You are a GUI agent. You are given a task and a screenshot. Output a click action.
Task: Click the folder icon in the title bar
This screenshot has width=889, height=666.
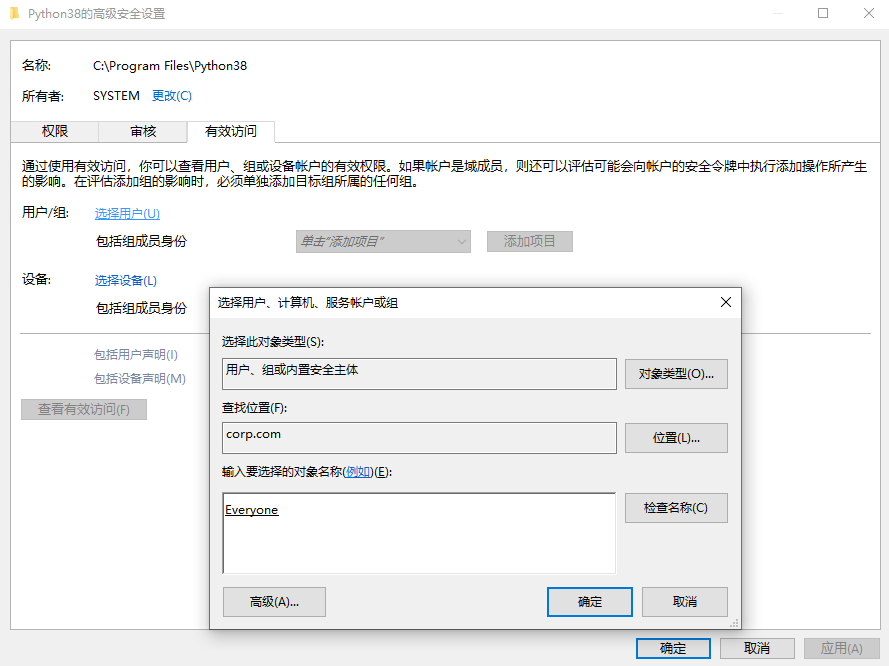pyautogui.click(x=15, y=13)
